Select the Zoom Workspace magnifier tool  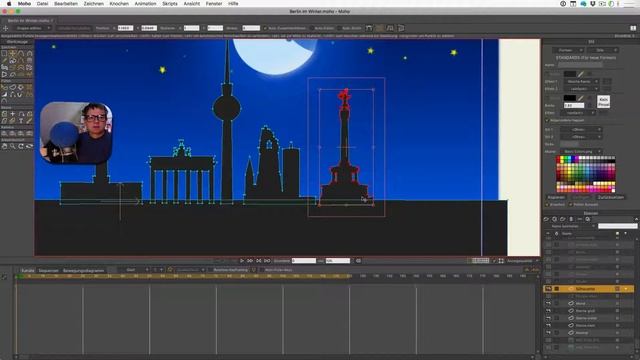click(13, 146)
